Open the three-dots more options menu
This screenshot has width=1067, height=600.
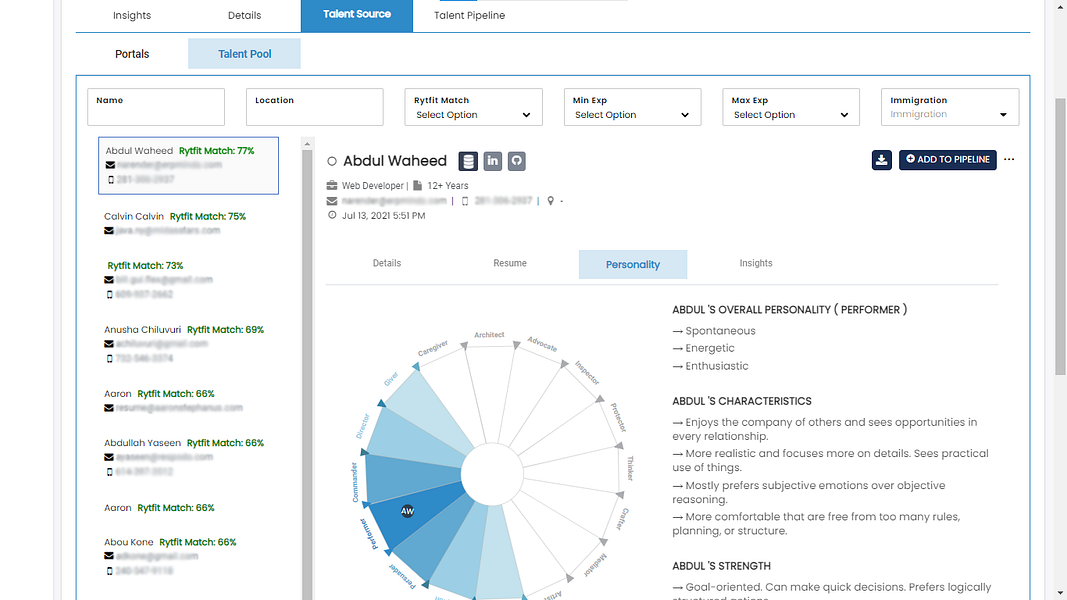tap(1009, 159)
